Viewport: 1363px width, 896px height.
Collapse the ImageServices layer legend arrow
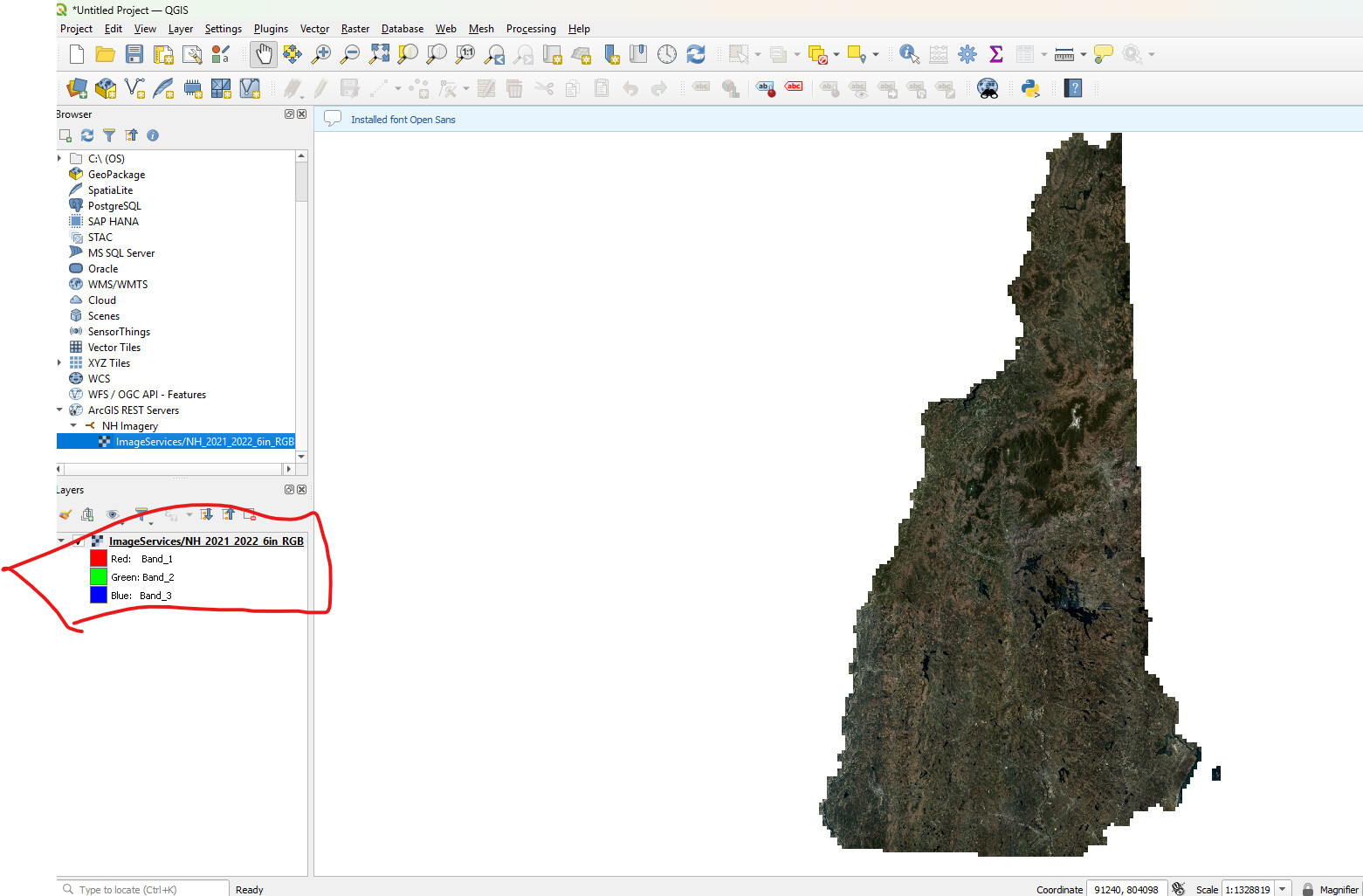pyautogui.click(x=60, y=541)
